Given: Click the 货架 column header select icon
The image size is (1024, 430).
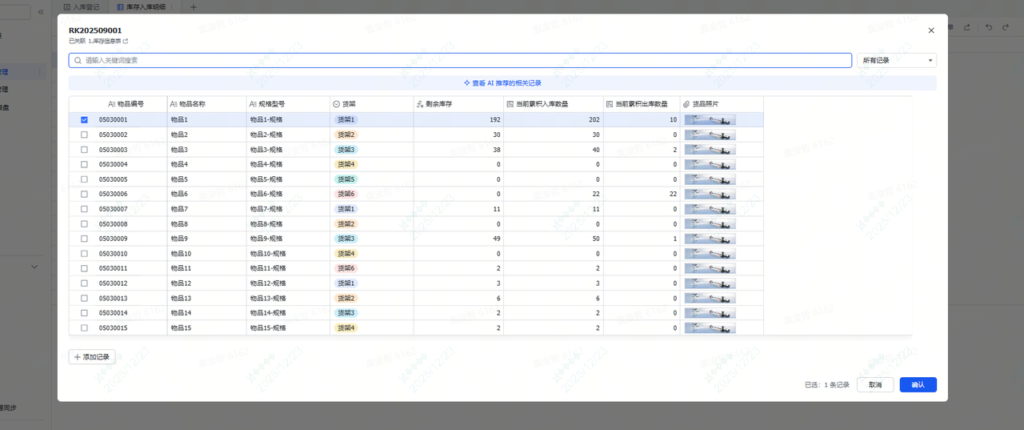Looking at the screenshot, I should pos(335,103).
